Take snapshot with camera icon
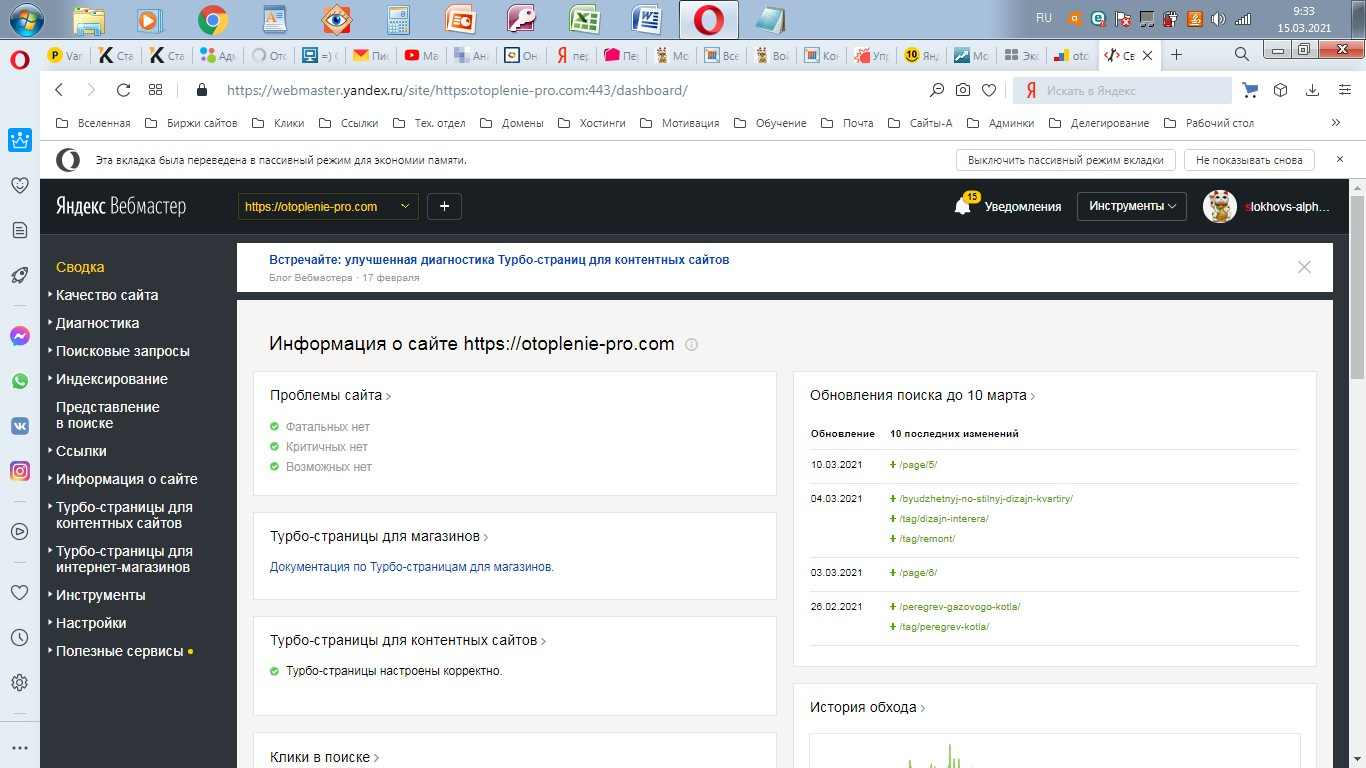 pos(962,90)
